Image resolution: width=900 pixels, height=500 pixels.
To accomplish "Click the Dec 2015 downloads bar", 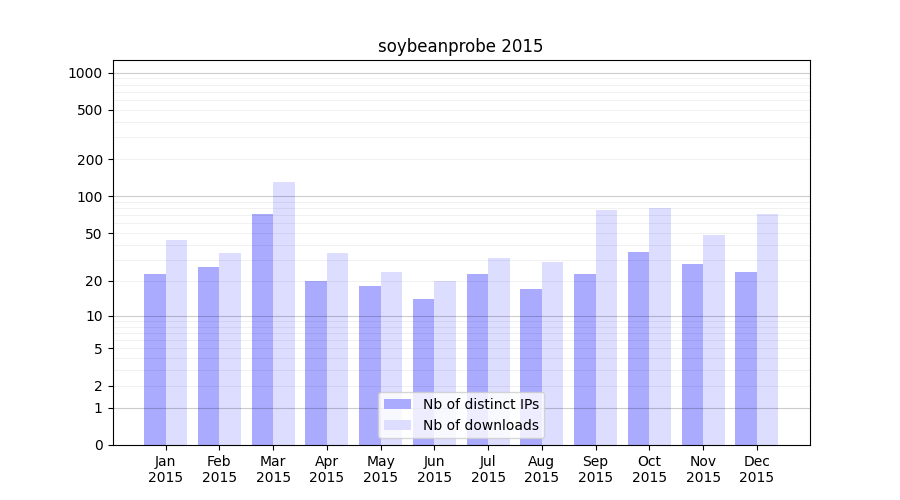I will 767,329.
